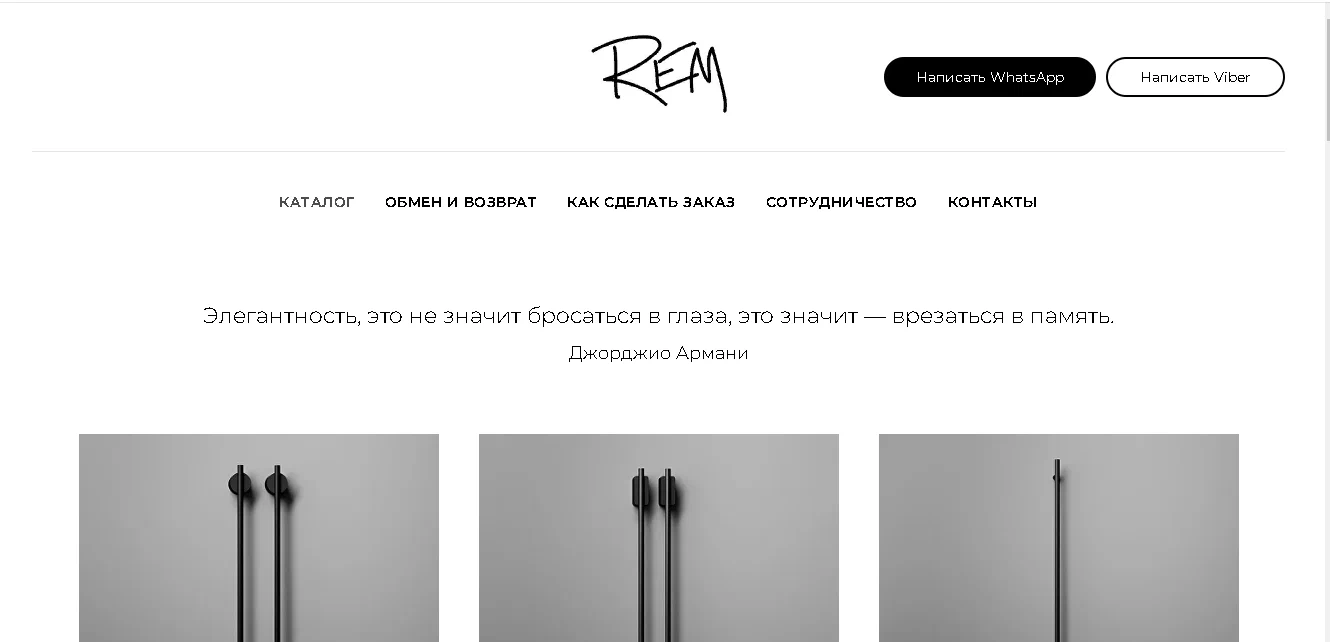Click the Armani elegance quote text
The width and height of the screenshot is (1330, 642).
click(x=658, y=316)
